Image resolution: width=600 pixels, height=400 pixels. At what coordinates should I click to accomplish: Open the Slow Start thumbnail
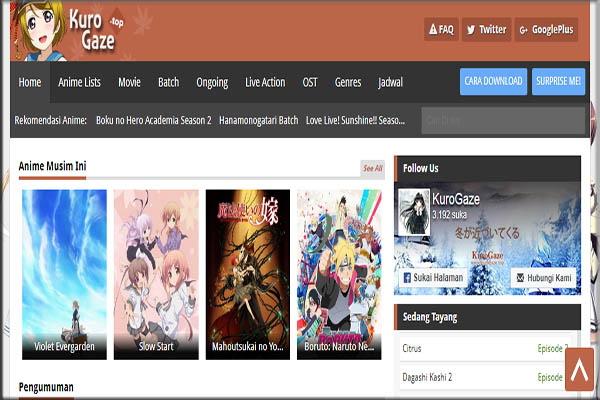[156, 274]
